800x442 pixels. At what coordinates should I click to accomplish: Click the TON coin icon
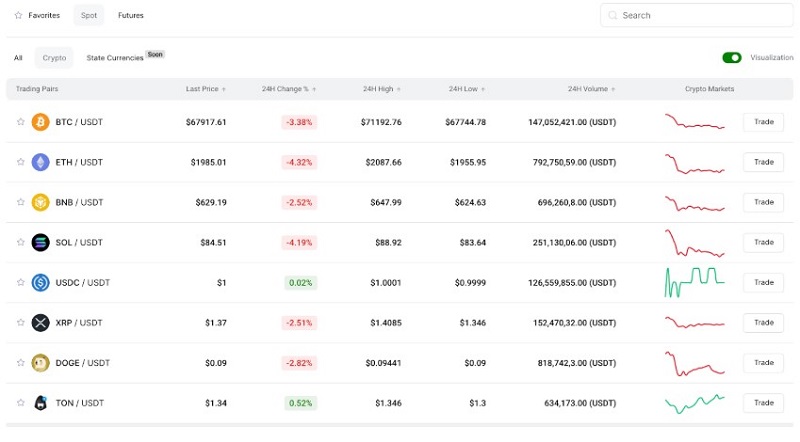click(x=40, y=403)
